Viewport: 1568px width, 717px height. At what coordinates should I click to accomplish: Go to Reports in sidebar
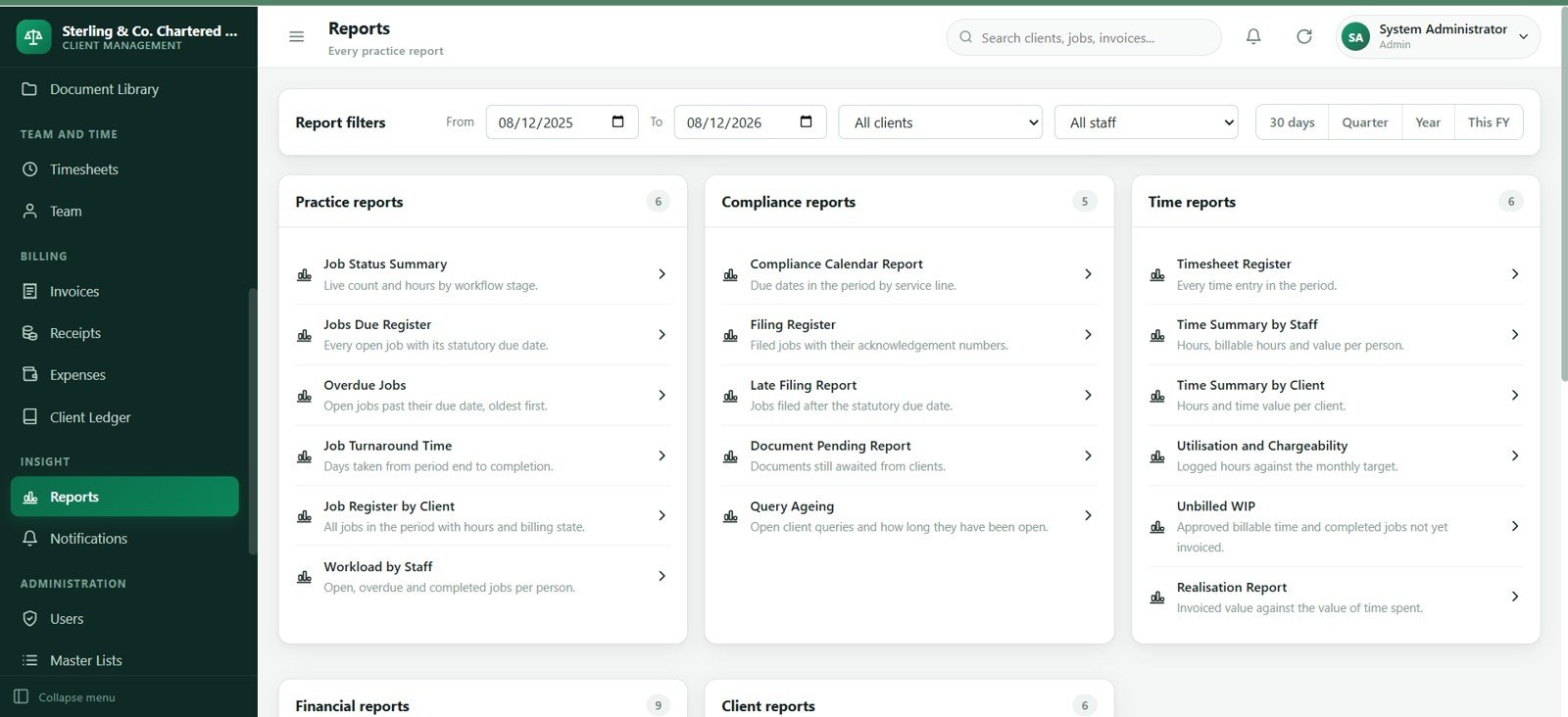pyautogui.click(x=124, y=497)
